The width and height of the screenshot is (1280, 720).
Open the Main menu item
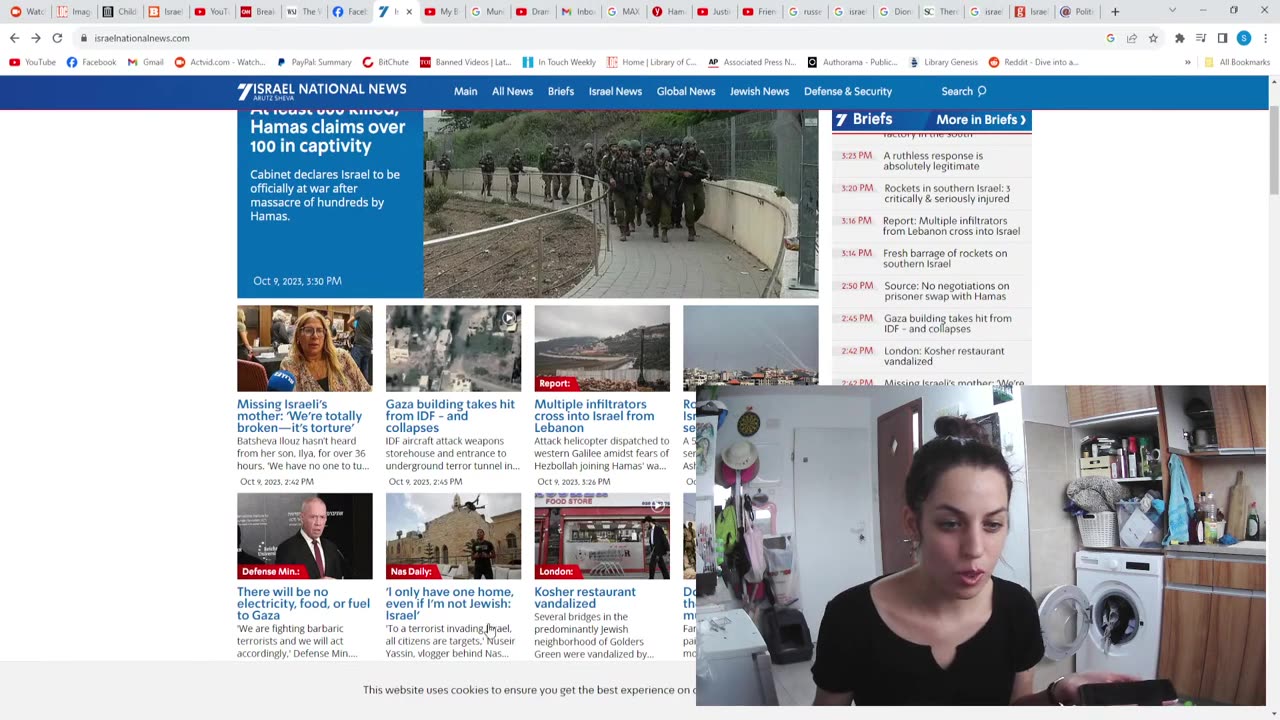tap(465, 91)
